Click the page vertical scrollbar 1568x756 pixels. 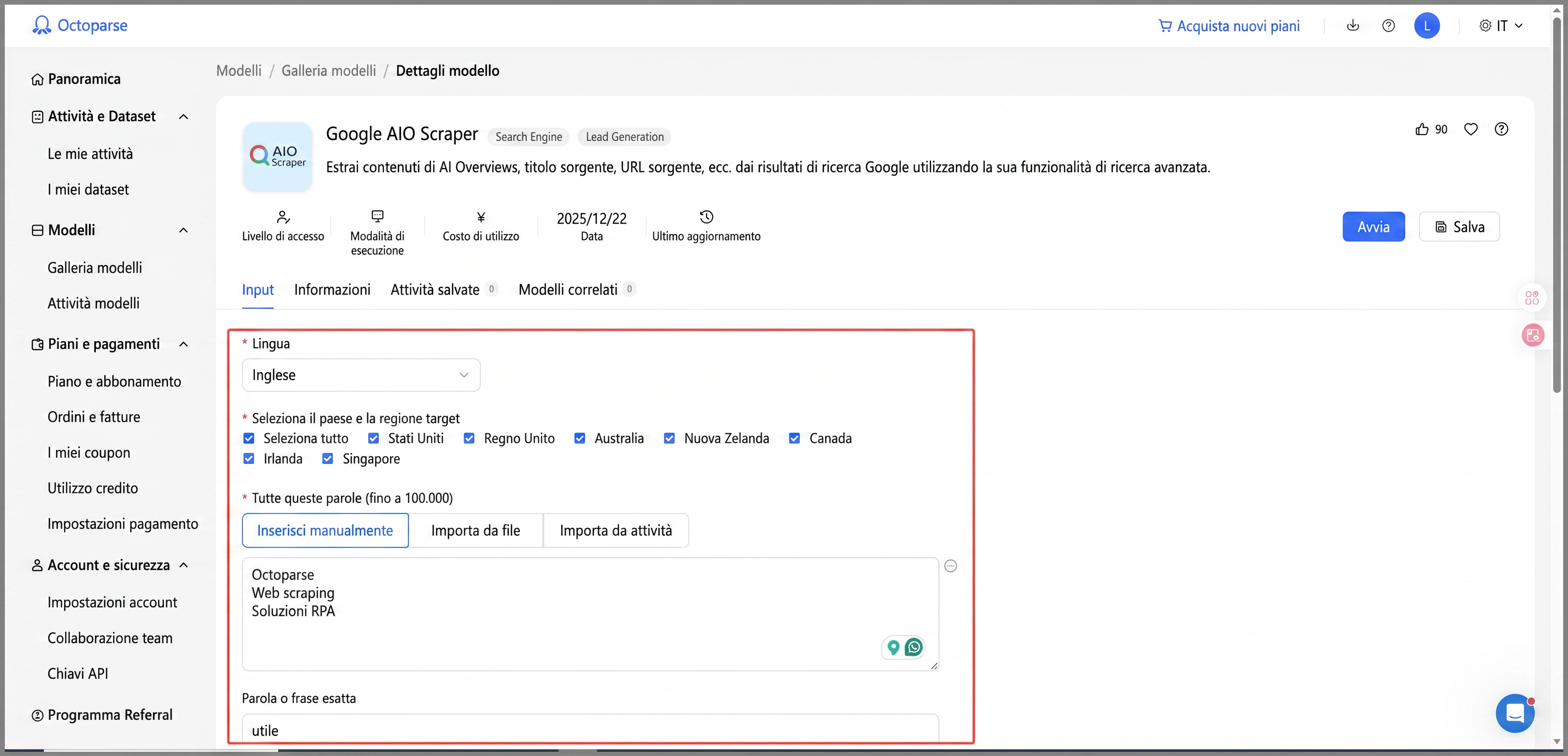tap(1556, 204)
